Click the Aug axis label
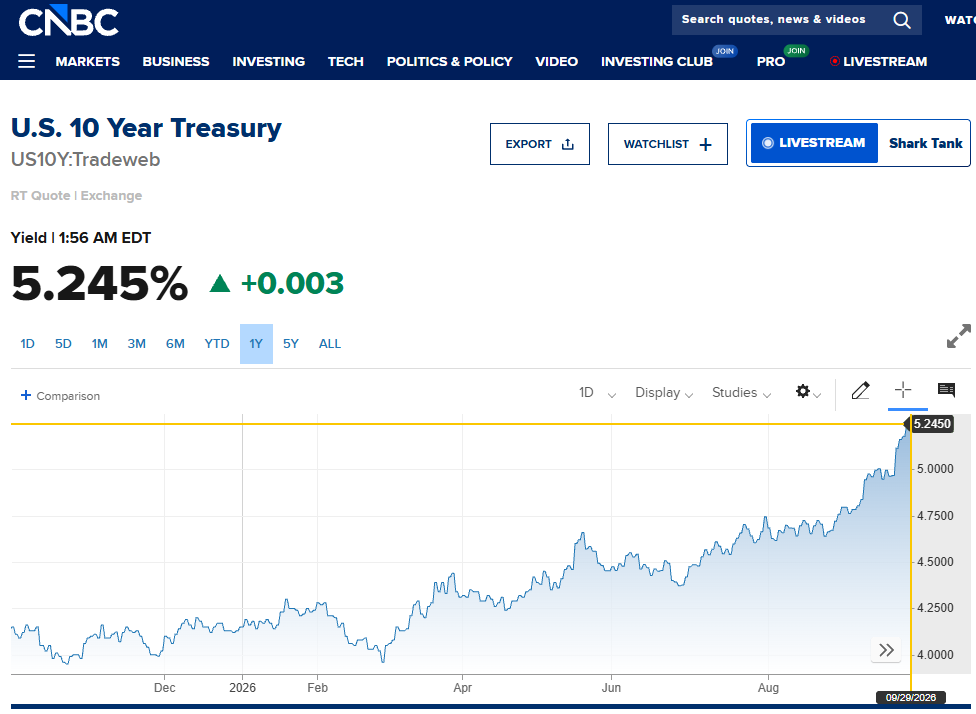The height and width of the screenshot is (714, 976). pos(768,688)
